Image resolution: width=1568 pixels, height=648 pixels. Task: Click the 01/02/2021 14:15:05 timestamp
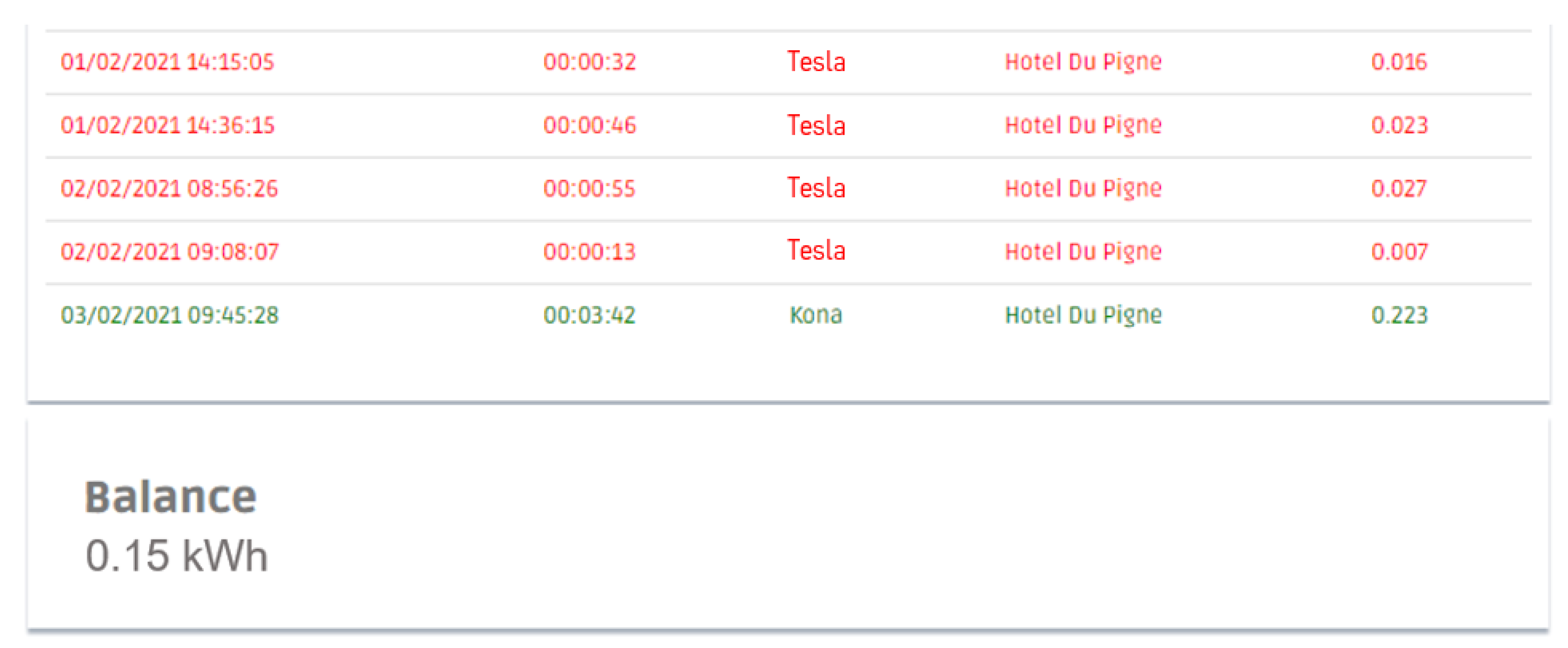[168, 62]
